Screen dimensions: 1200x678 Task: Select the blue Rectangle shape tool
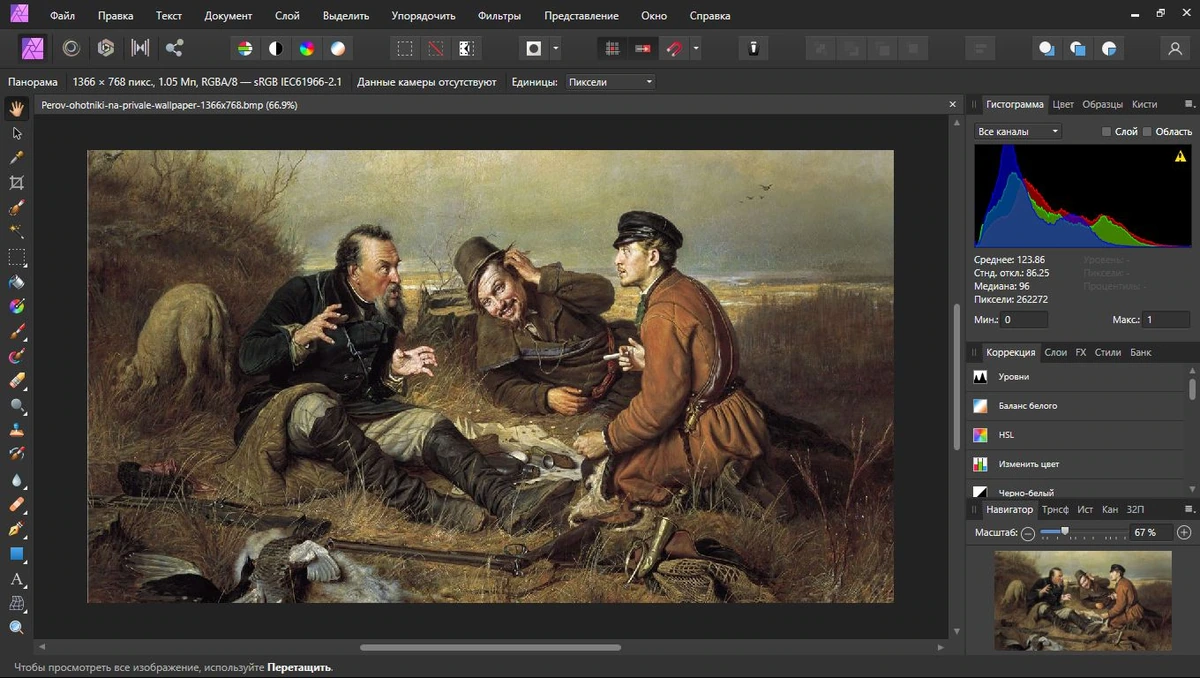pos(16,554)
